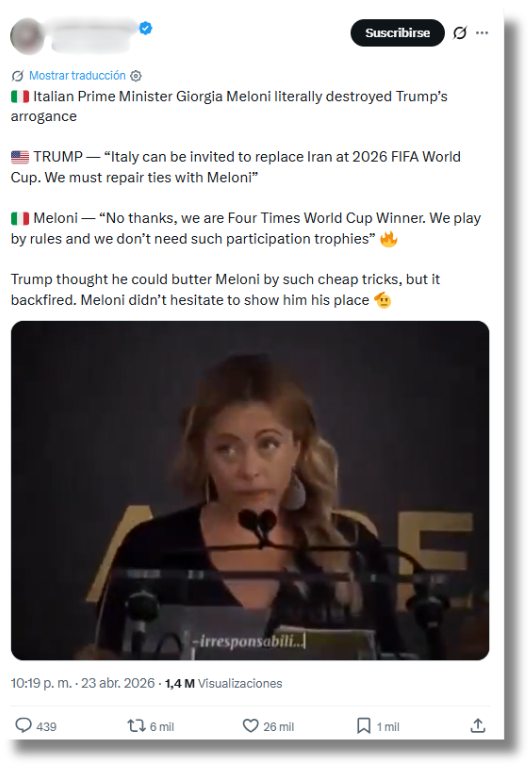Open translation settings gear icon
Image resolution: width=532 pixels, height=775 pixels.
coord(136,76)
